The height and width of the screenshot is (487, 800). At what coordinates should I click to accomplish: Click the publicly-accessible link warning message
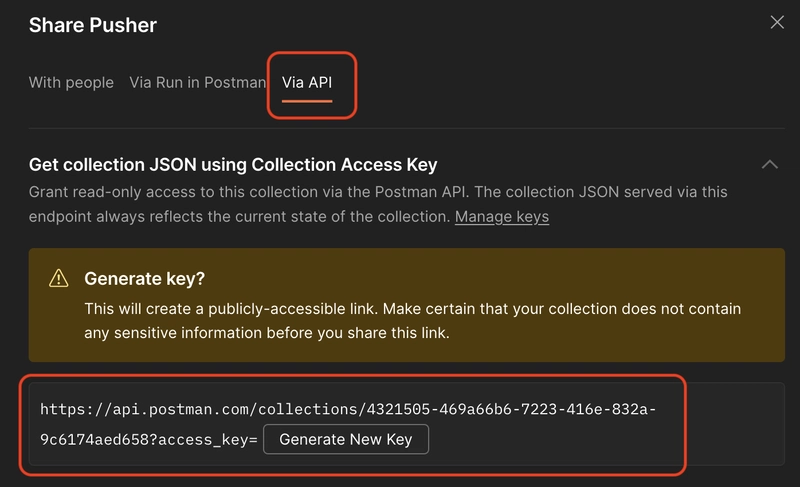point(412,309)
